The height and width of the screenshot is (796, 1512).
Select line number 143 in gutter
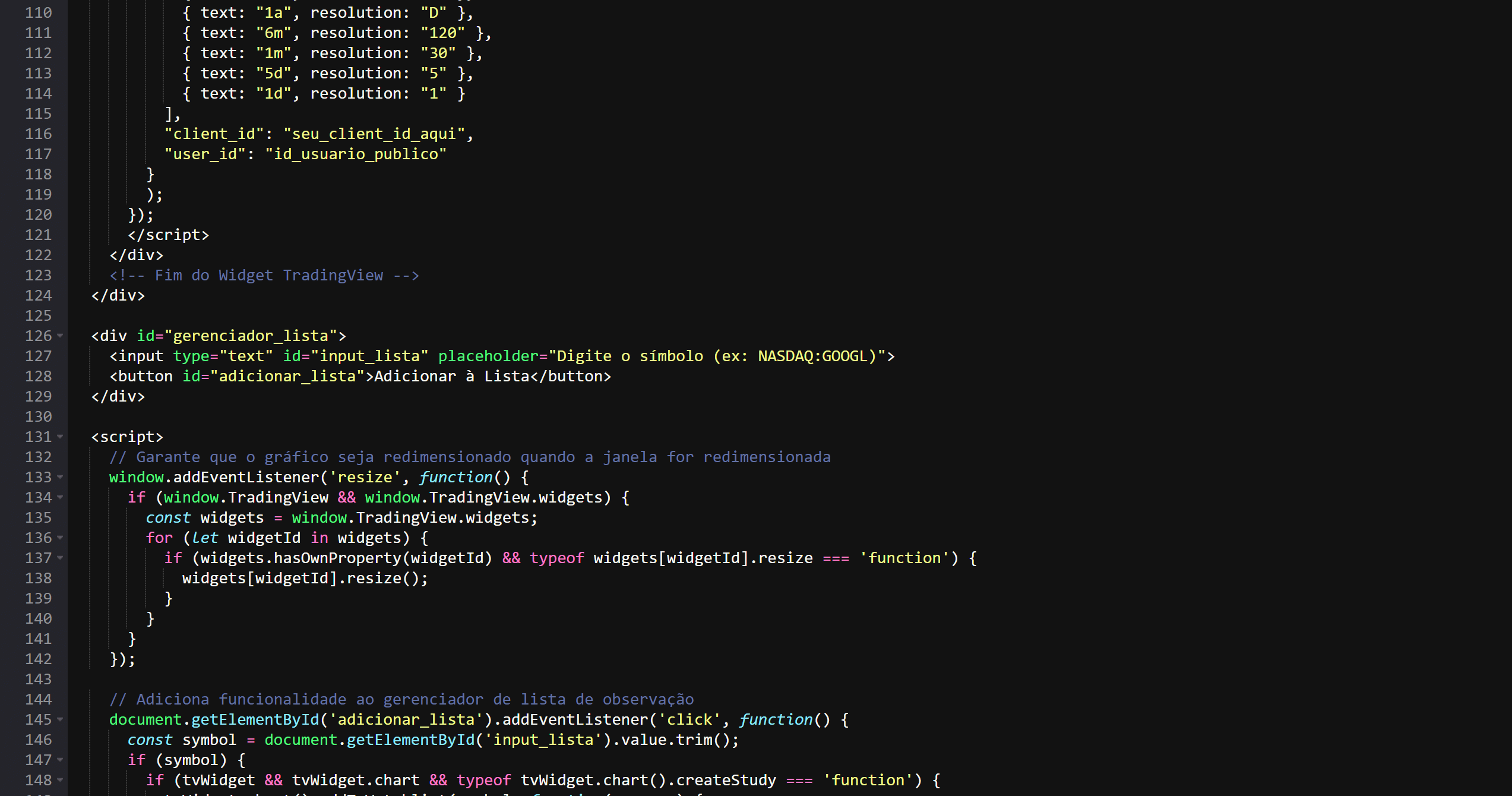click(39, 680)
